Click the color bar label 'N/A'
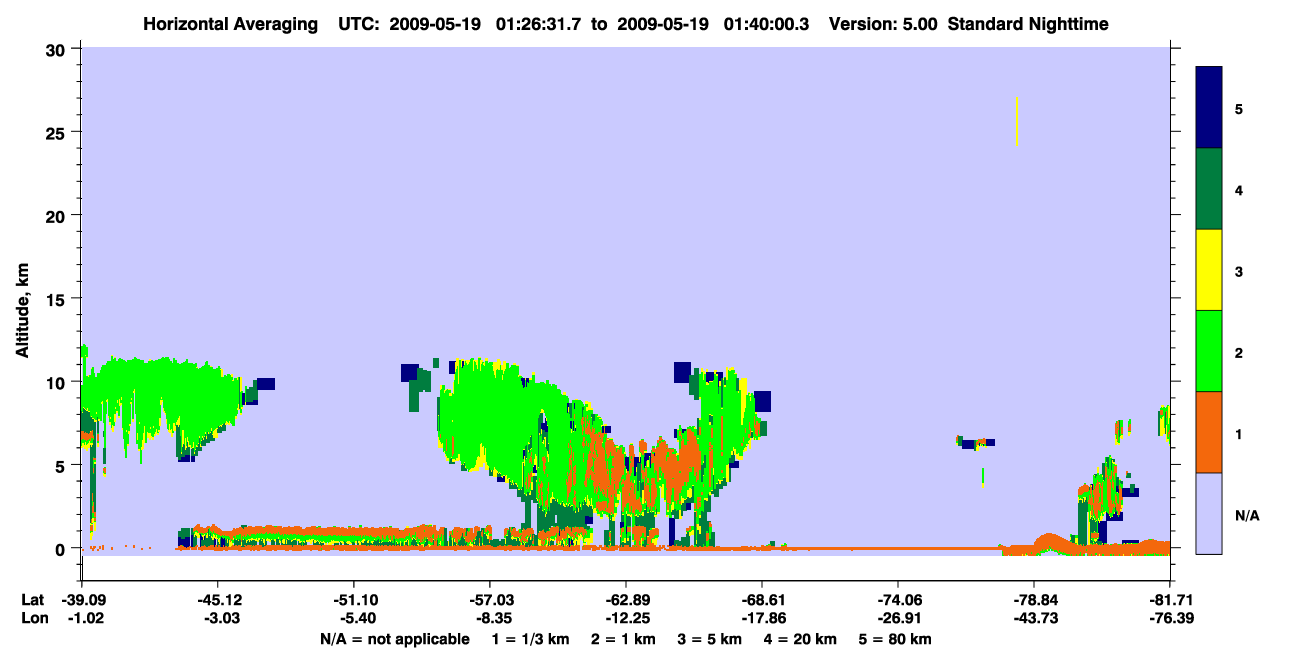 [1247, 516]
